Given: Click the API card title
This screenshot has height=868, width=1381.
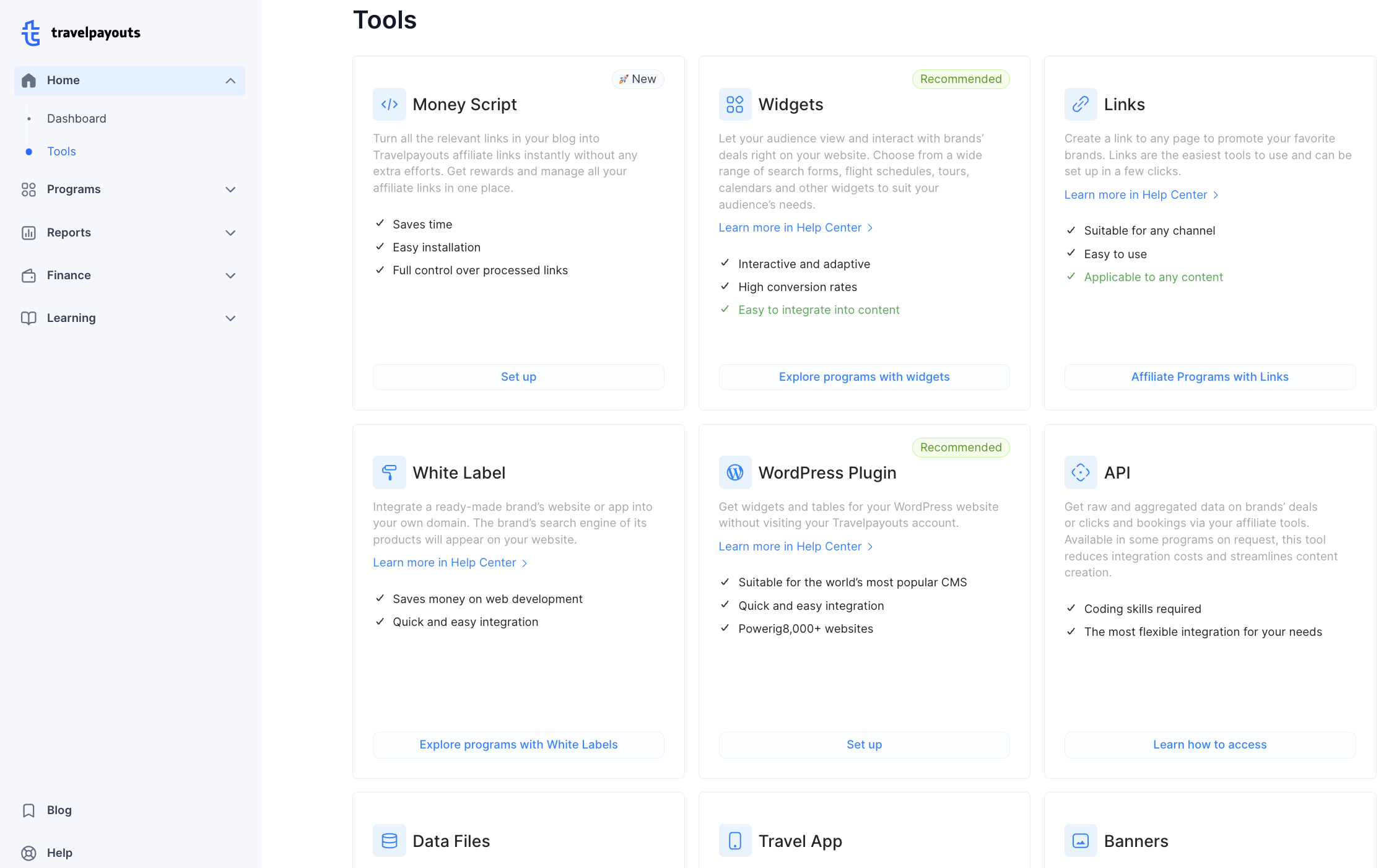Looking at the screenshot, I should pos(1117,473).
